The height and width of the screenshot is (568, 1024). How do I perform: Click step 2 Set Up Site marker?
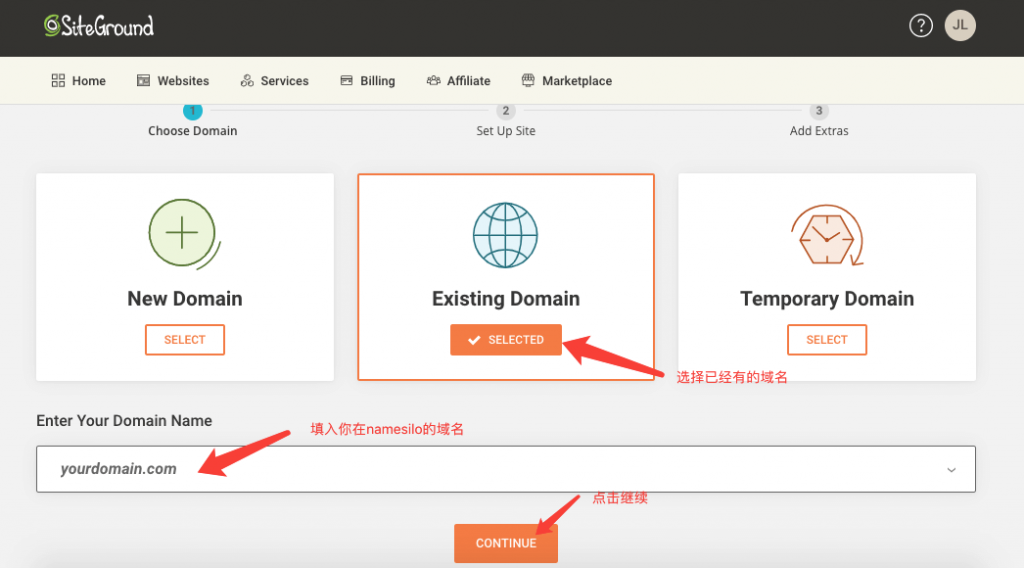pos(505,111)
